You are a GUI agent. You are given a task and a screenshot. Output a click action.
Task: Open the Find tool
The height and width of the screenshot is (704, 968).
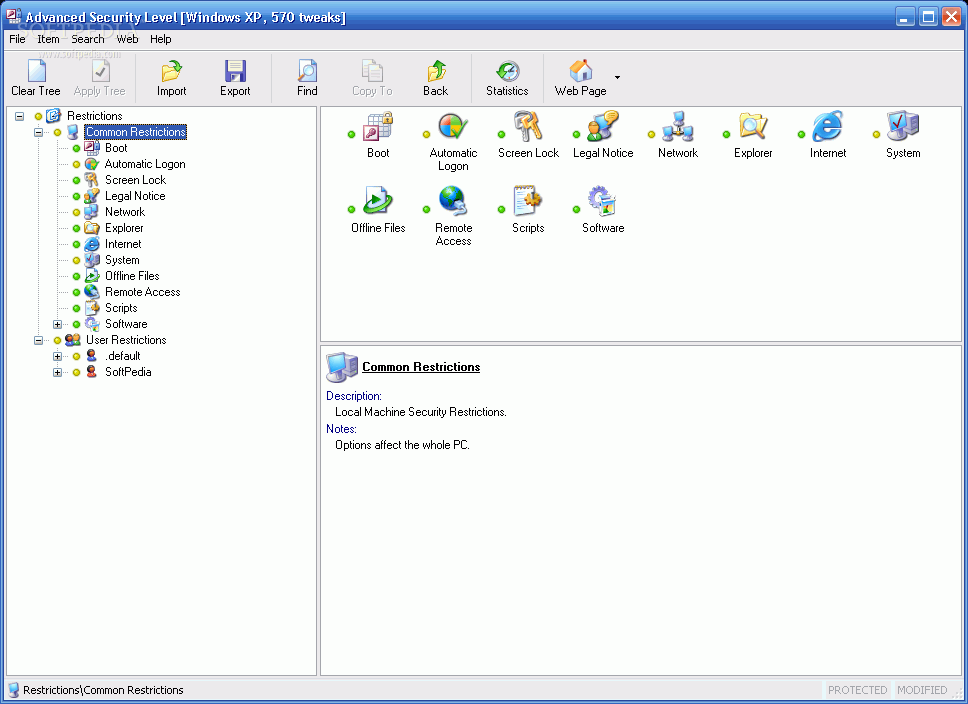pyautogui.click(x=307, y=78)
